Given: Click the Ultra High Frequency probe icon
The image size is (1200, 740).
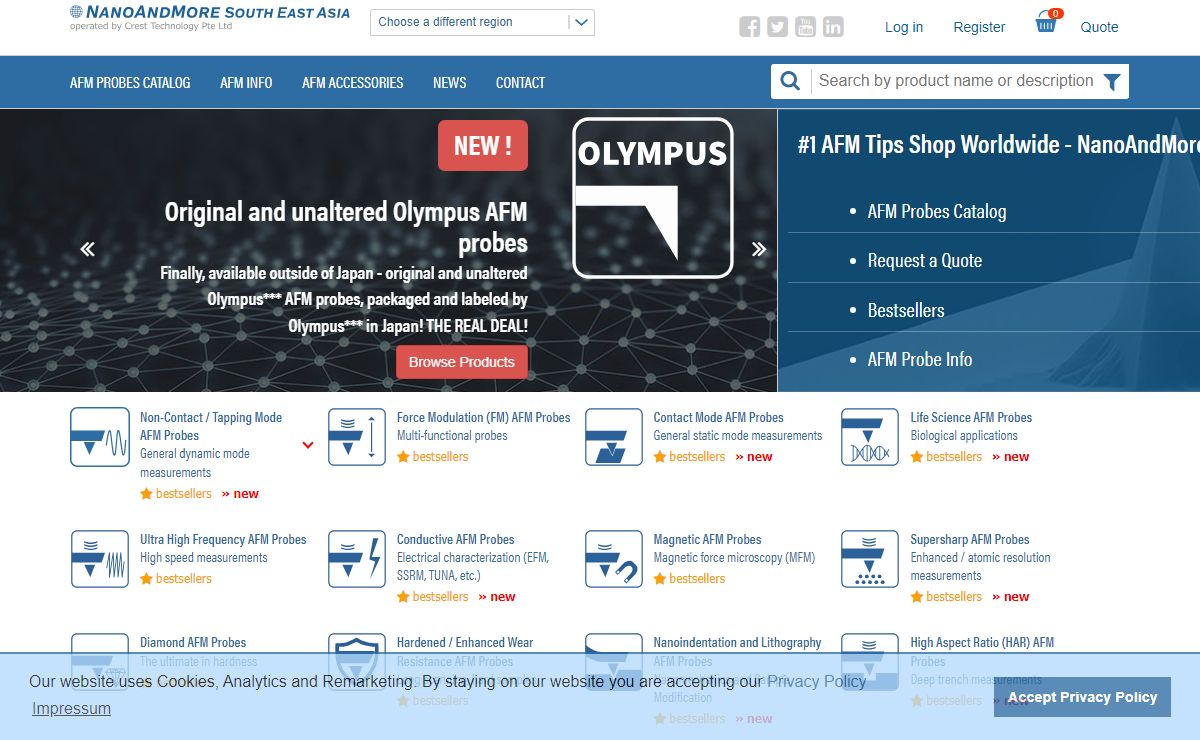Looking at the screenshot, I should click(100, 559).
